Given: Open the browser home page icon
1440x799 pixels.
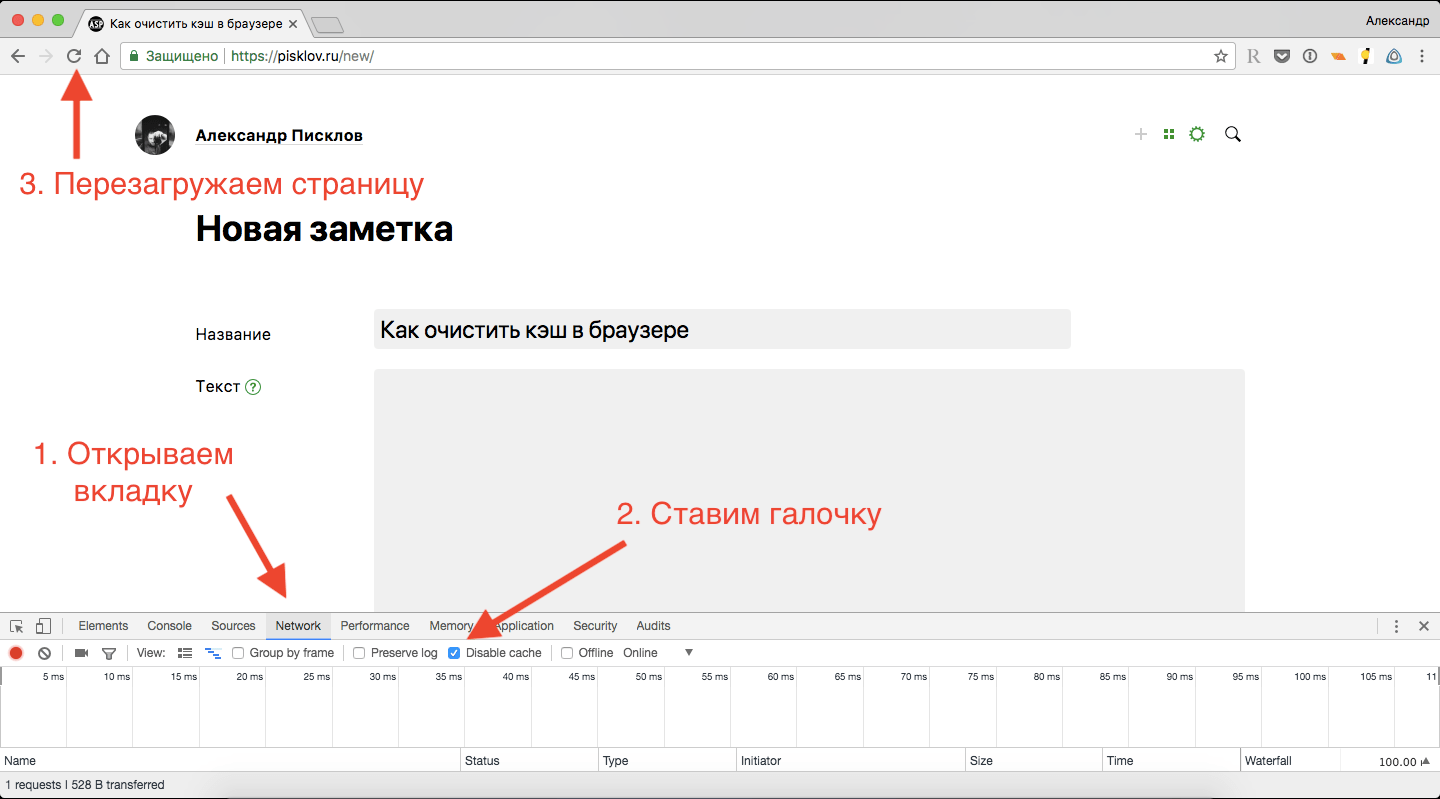Looking at the screenshot, I should pos(102,57).
